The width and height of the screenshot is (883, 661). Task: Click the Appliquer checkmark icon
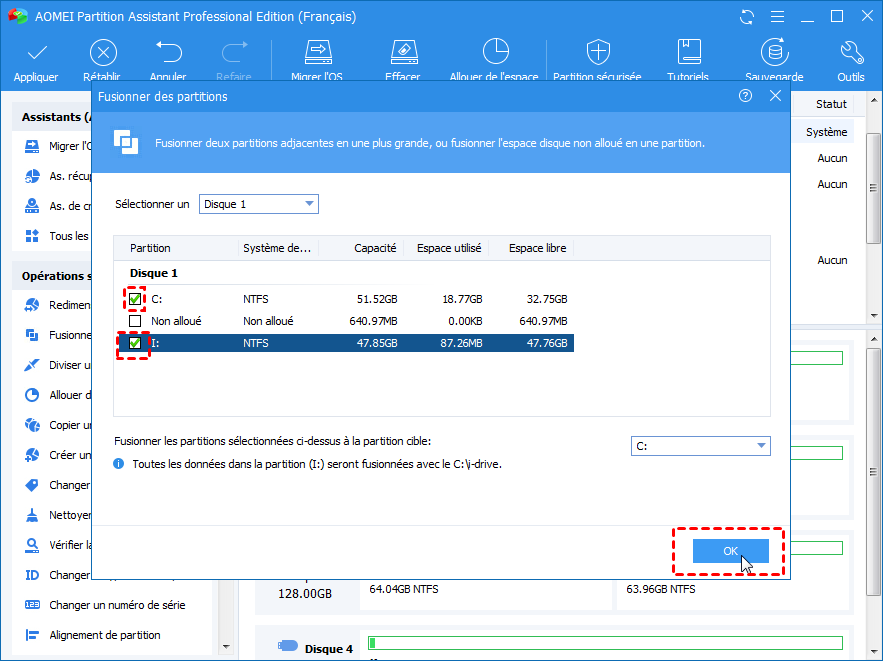click(37, 53)
